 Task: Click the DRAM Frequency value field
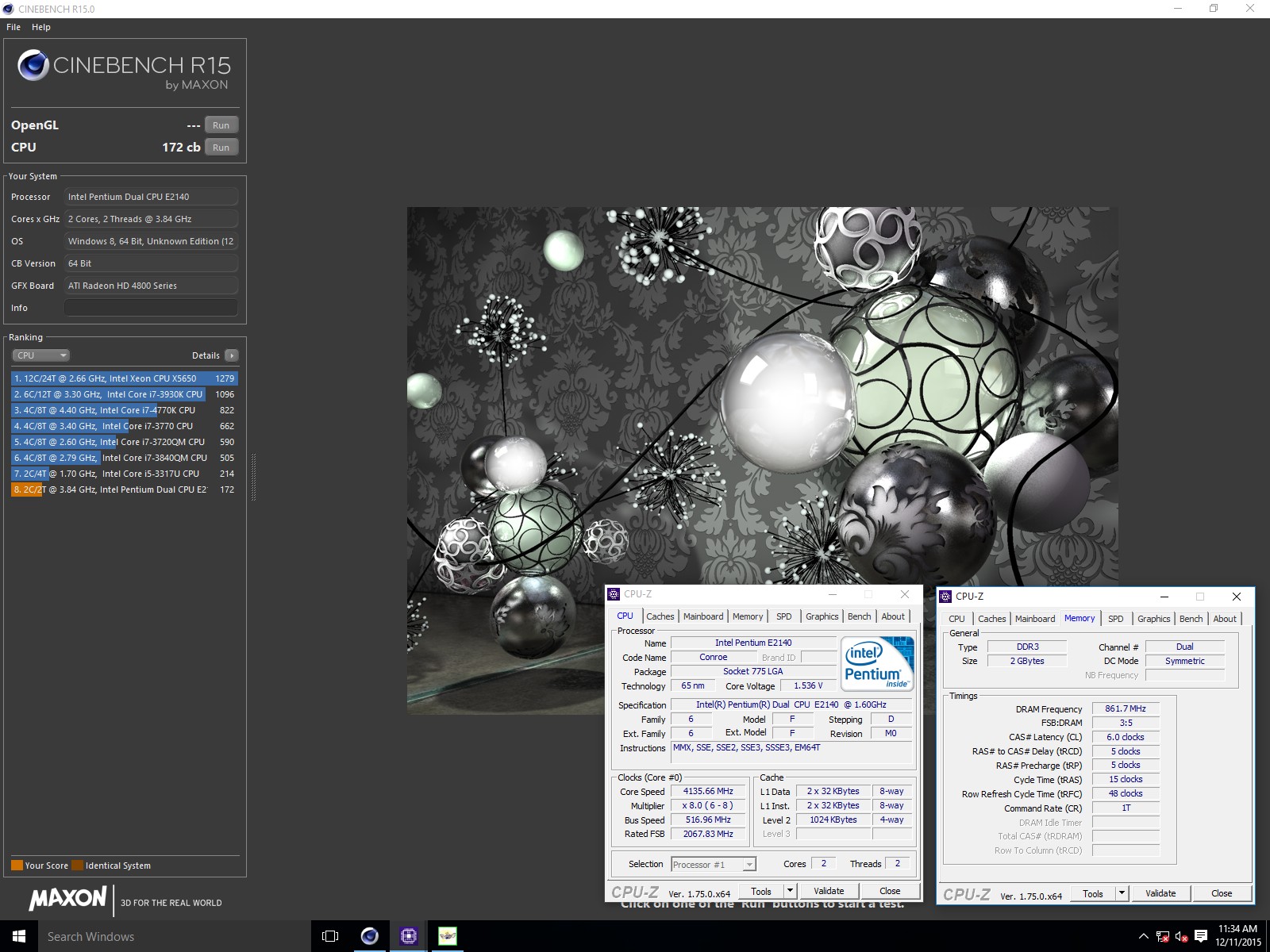(1126, 709)
